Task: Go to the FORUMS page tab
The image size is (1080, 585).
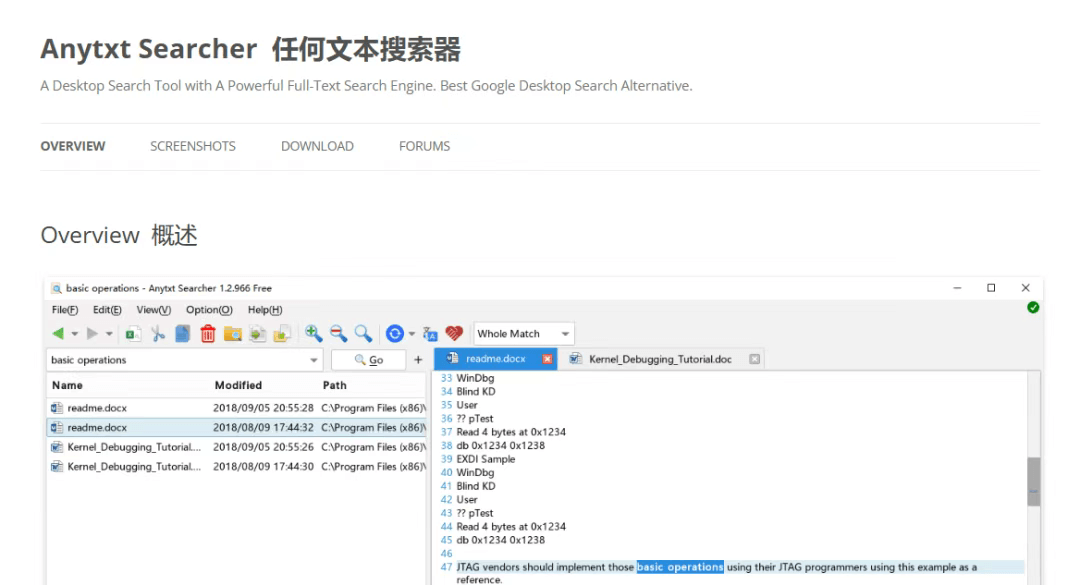Action: [424, 146]
